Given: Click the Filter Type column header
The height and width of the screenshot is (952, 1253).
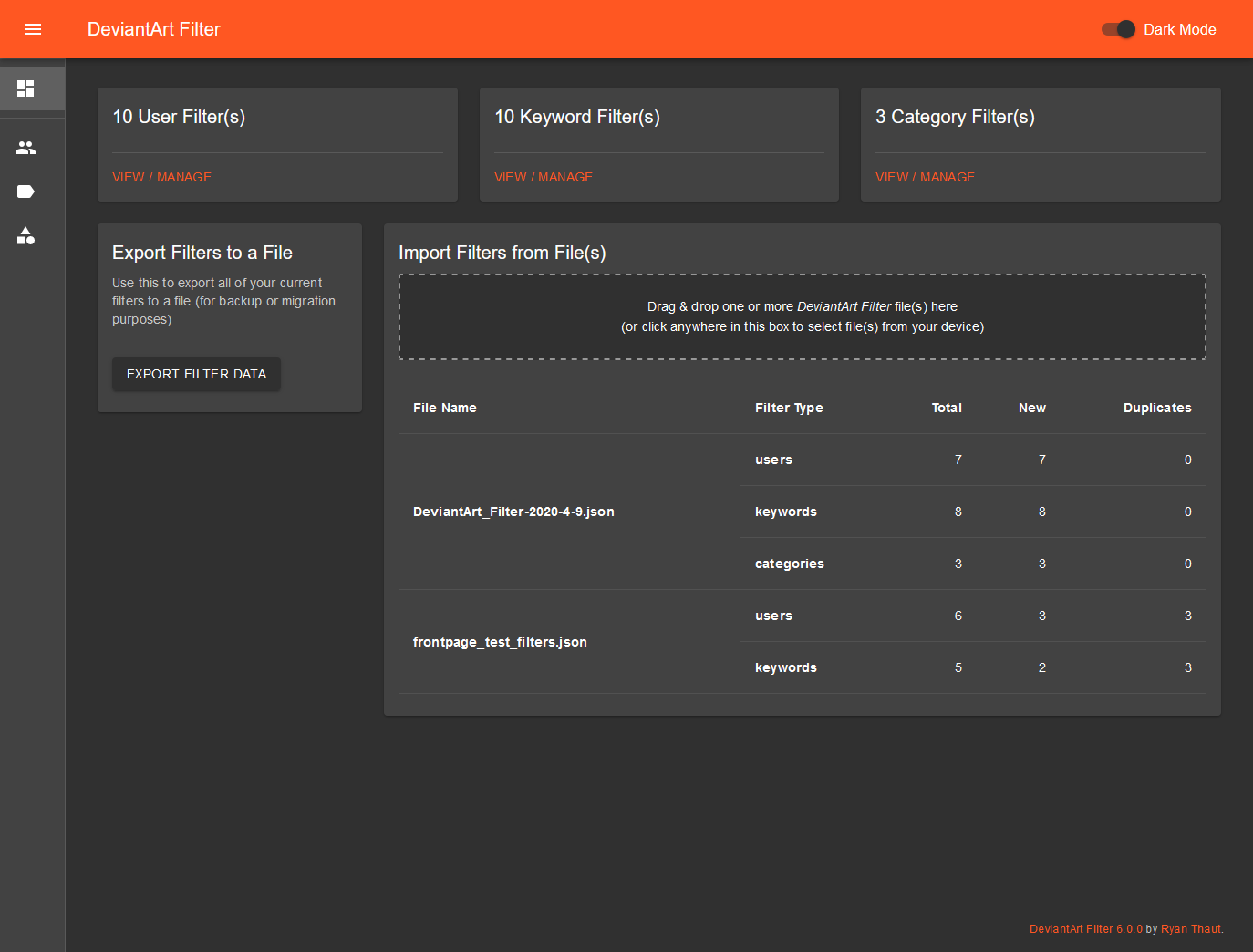Looking at the screenshot, I should click(x=789, y=408).
